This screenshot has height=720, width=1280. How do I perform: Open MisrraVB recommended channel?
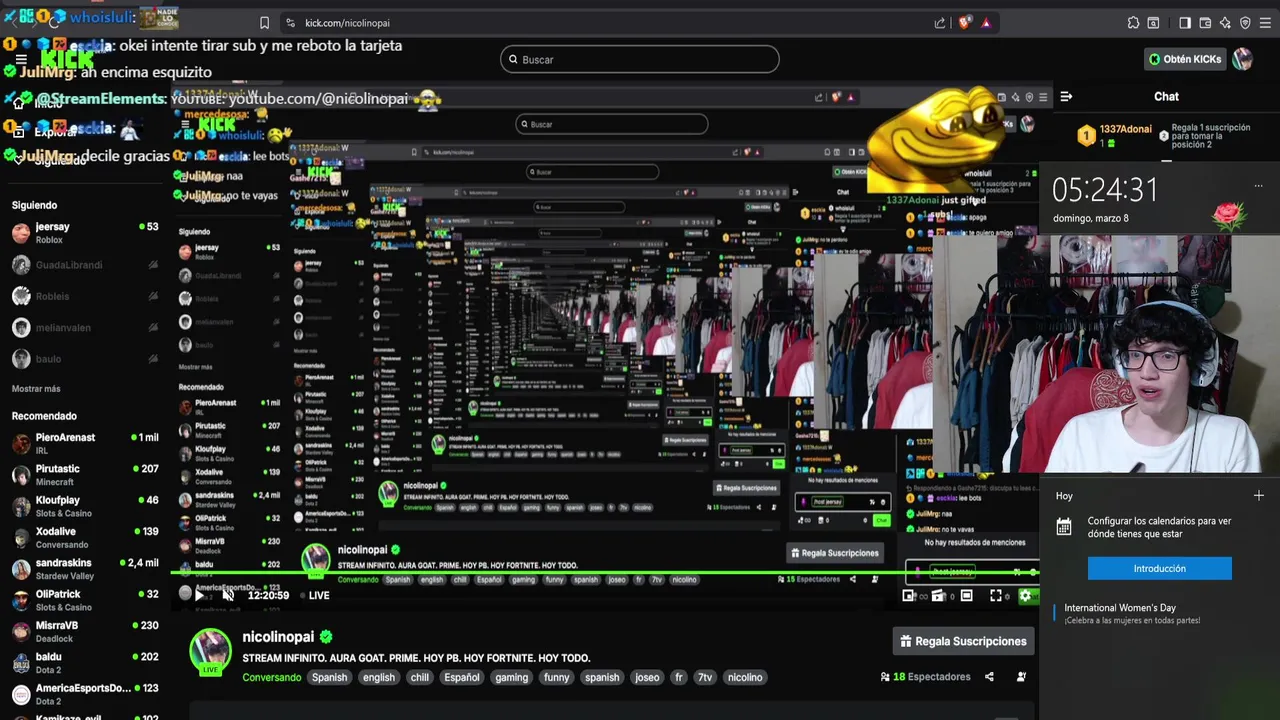coord(85,631)
